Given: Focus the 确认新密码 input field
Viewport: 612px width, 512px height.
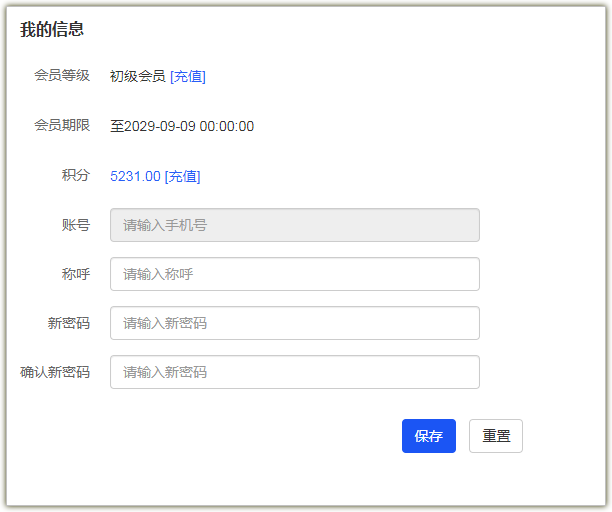Looking at the screenshot, I should pyautogui.click(x=295, y=372).
